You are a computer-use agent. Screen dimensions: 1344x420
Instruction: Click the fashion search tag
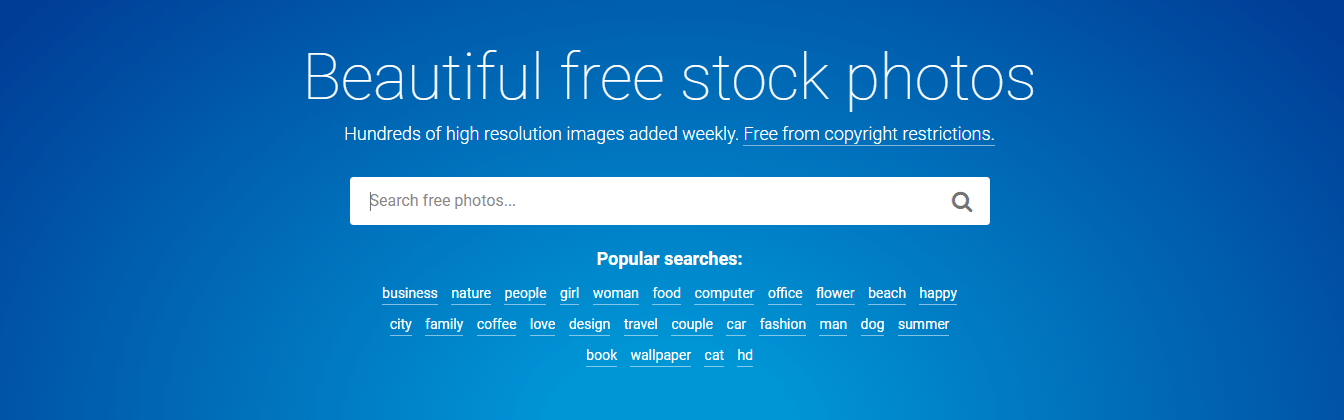(783, 324)
